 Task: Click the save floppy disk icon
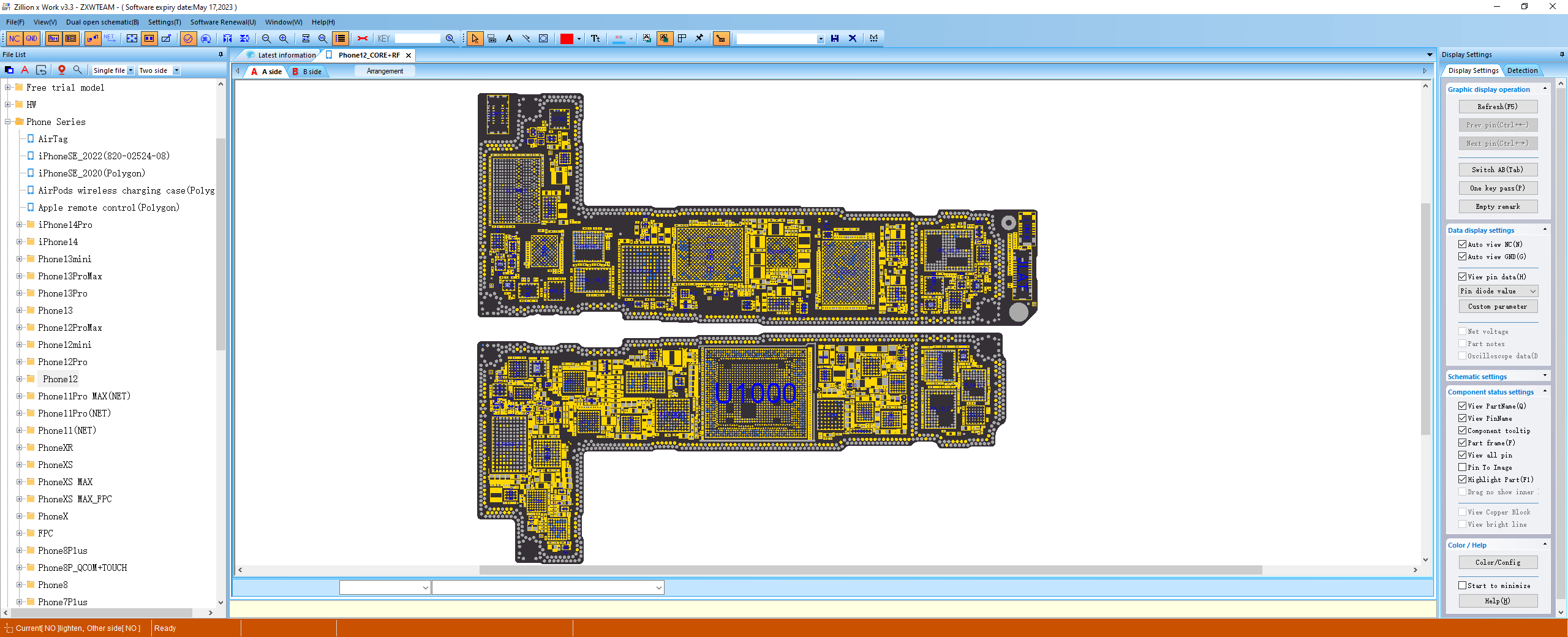(x=835, y=39)
